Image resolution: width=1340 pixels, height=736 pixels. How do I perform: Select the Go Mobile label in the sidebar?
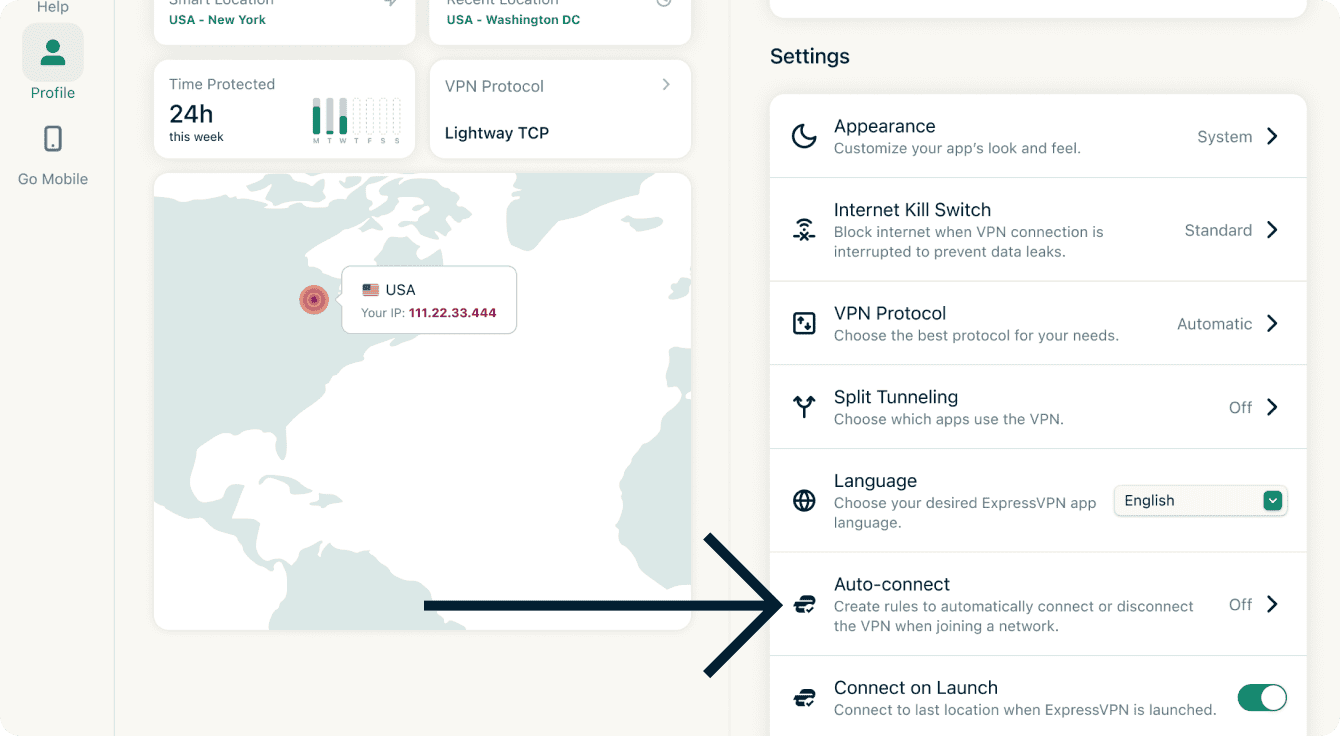[53, 179]
